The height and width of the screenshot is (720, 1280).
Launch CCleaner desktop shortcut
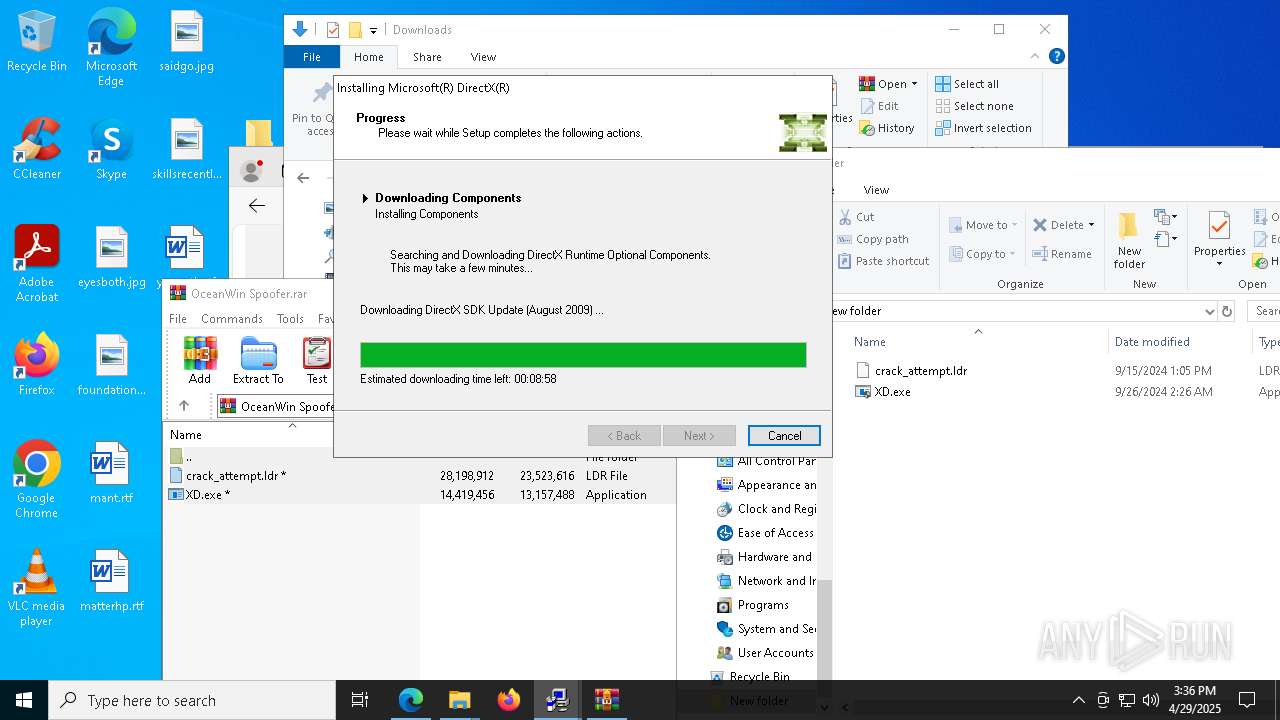click(37, 150)
